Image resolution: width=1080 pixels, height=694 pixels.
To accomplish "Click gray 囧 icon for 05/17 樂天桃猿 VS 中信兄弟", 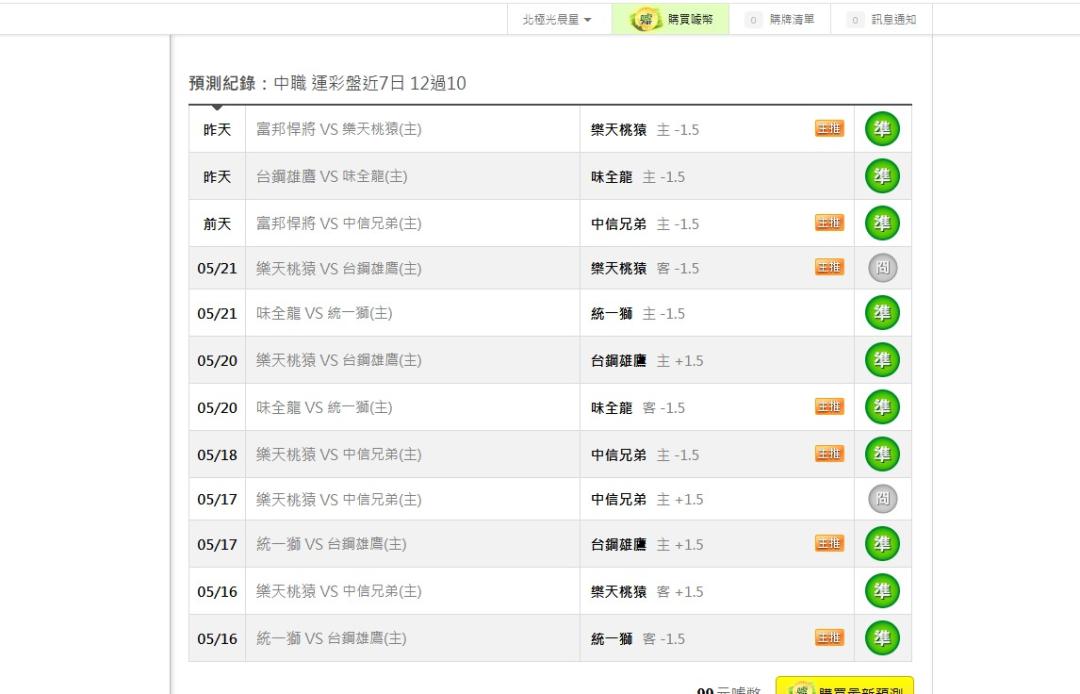I will 882,498.
